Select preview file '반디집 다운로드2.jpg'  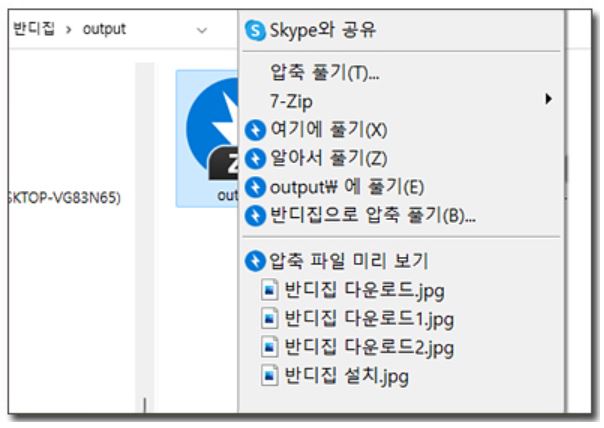point(369,347)
